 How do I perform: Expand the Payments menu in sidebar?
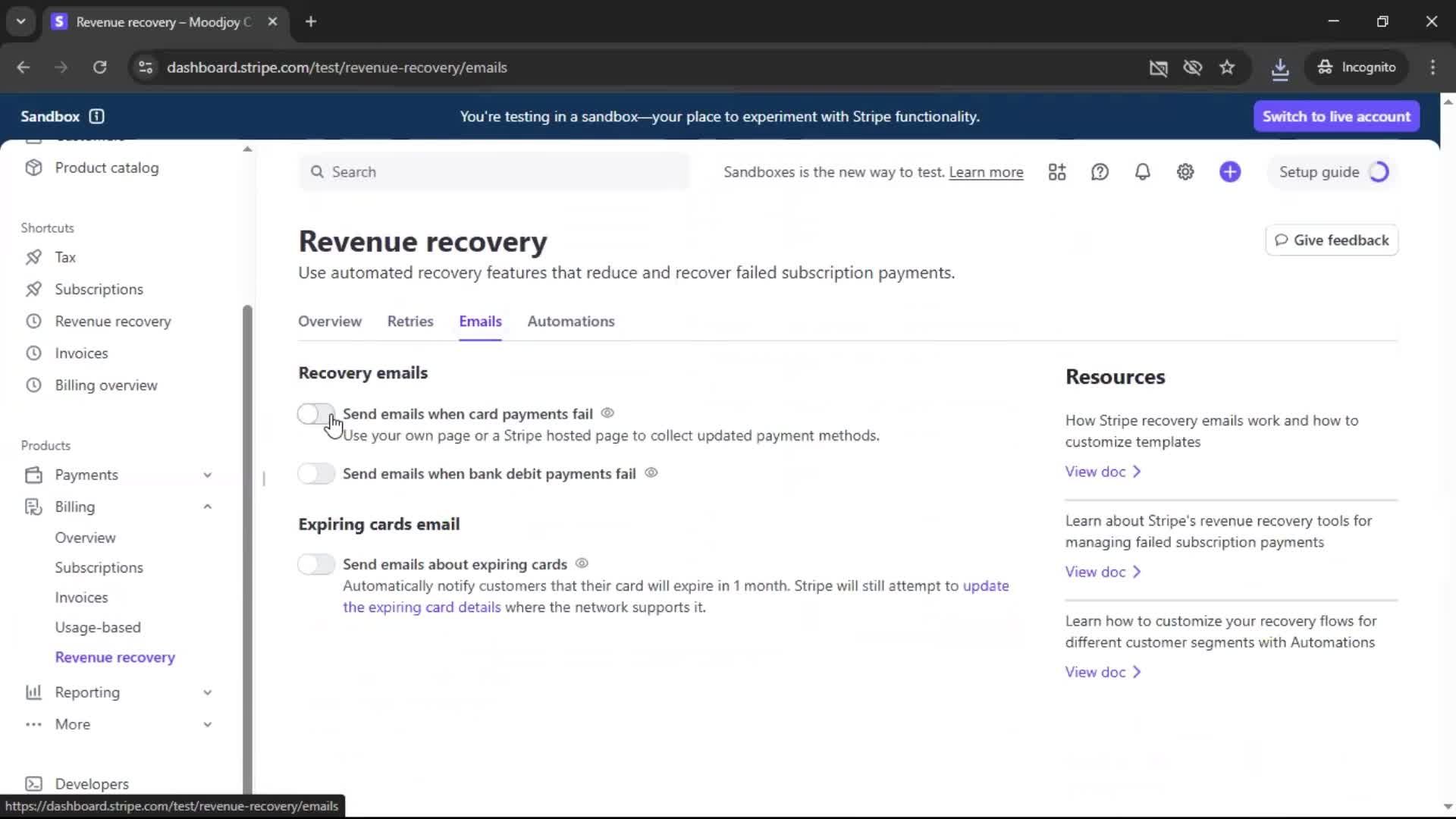[207, 475]
